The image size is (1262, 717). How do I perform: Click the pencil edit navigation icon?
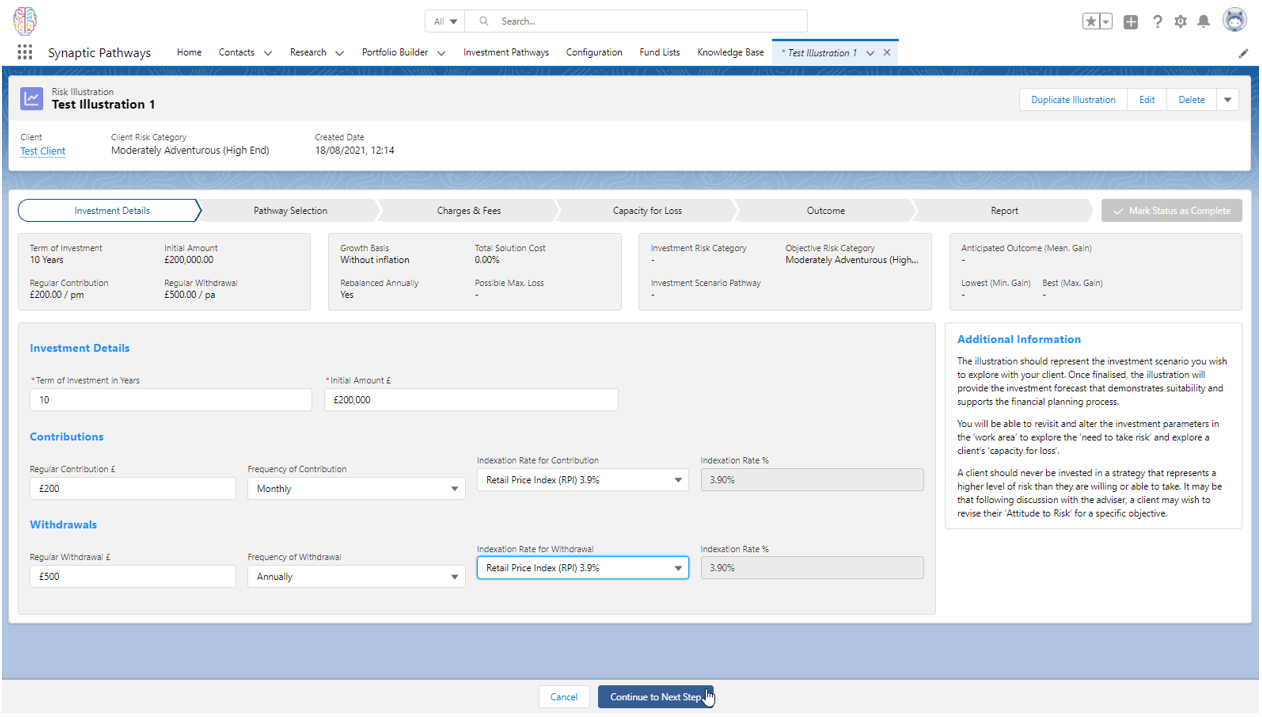1243,53
